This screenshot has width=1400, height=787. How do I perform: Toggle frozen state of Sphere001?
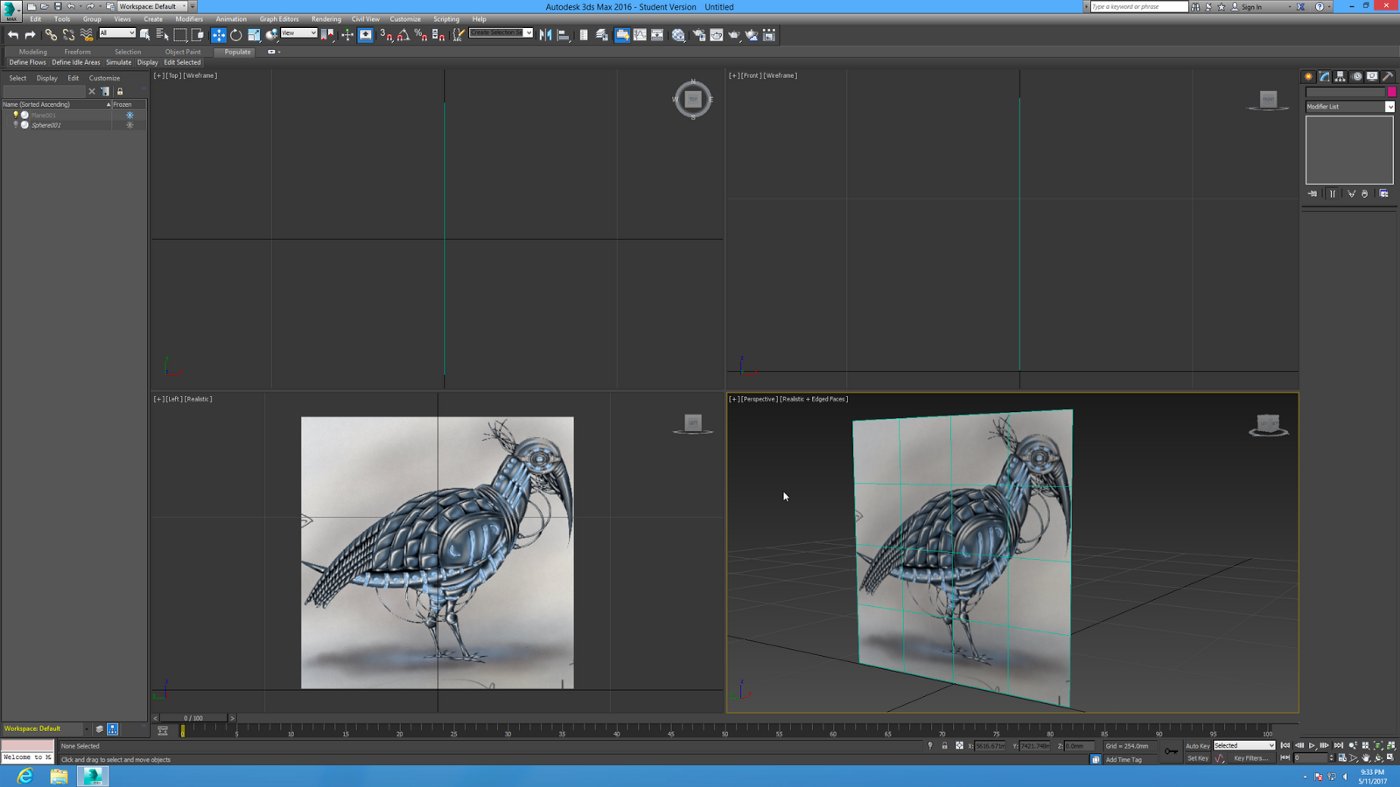click(129, 125)
